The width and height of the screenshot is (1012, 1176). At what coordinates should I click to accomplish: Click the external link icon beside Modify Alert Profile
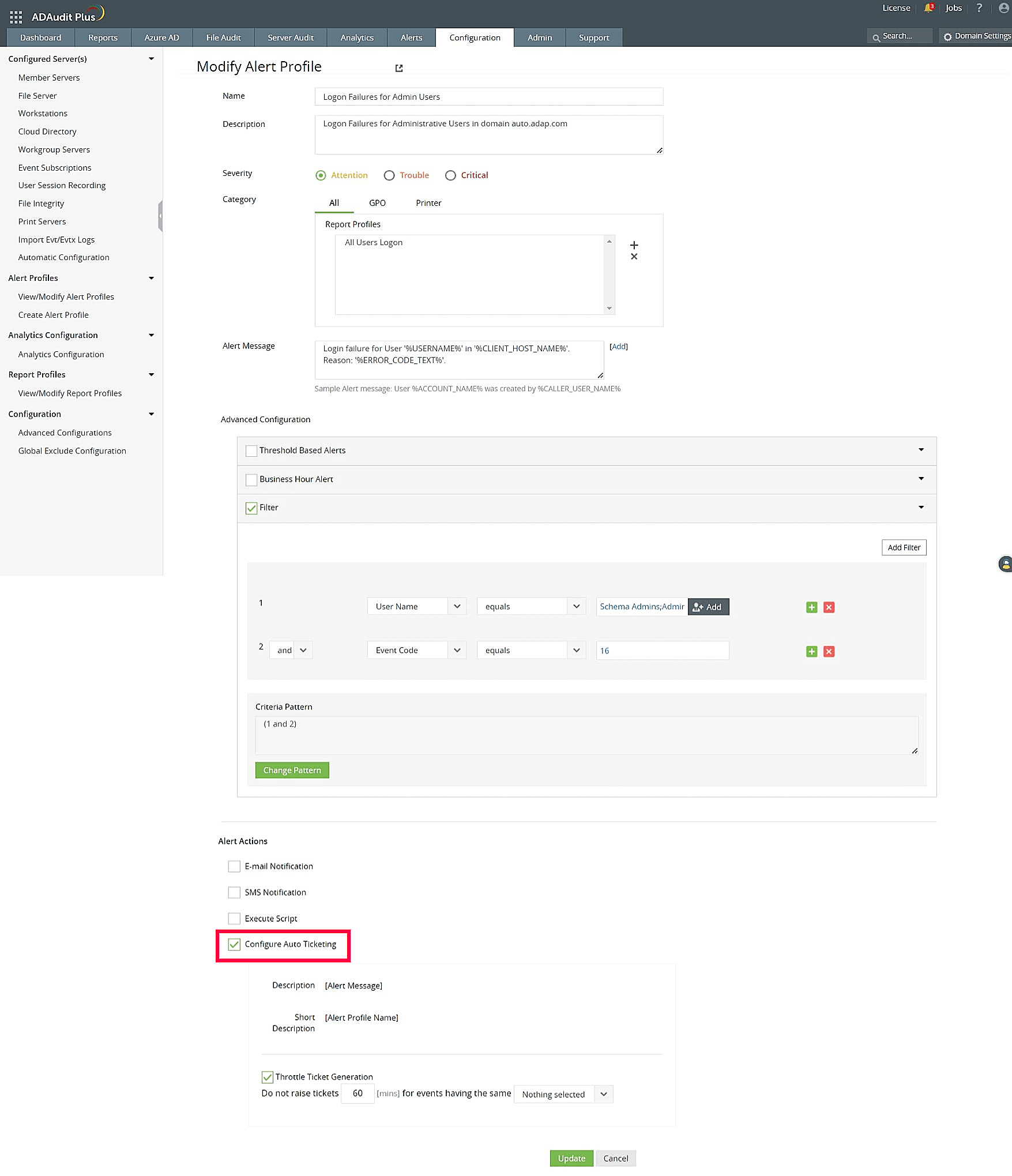398,67
